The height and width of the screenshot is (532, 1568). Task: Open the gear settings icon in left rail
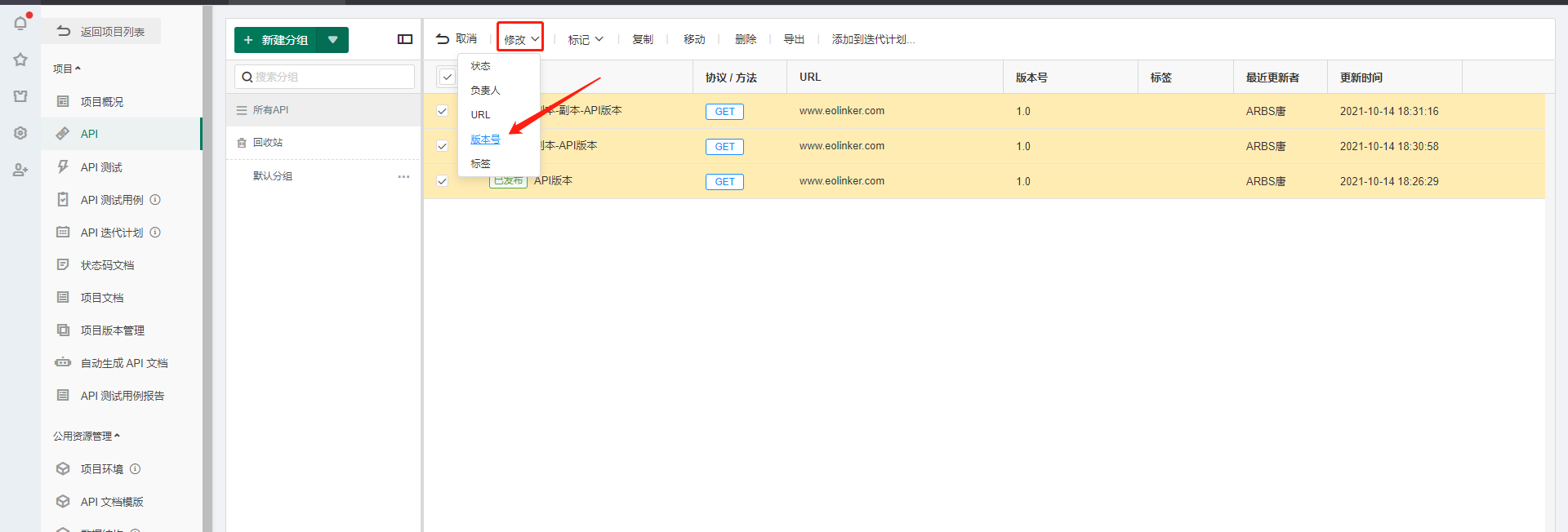[x=20, y=133]
